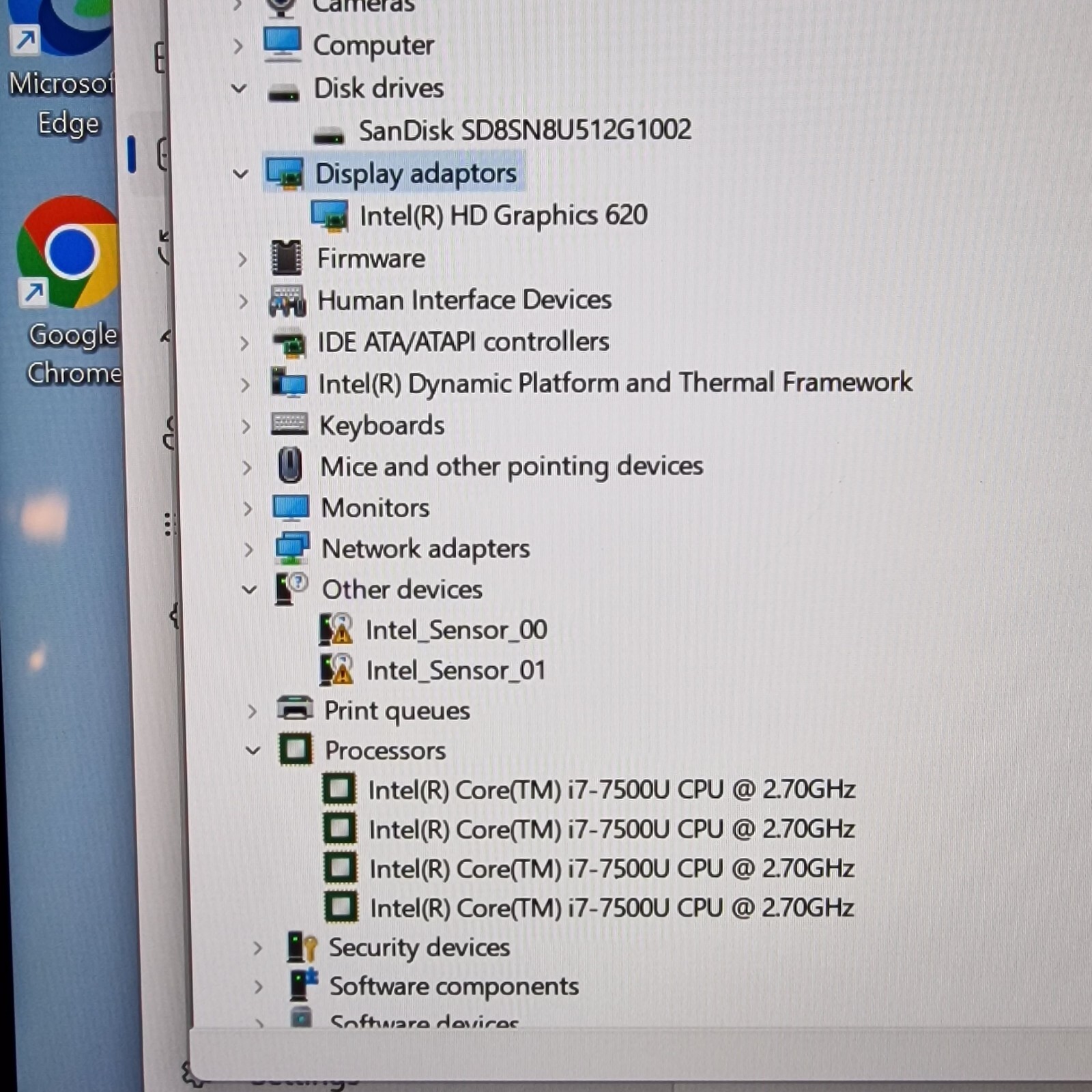Image resolution: width=1092 pixels, height=1092 pixels.
Task: Click the Intel HD Graphics 620 icon
Action: click(x=329, y=216)
